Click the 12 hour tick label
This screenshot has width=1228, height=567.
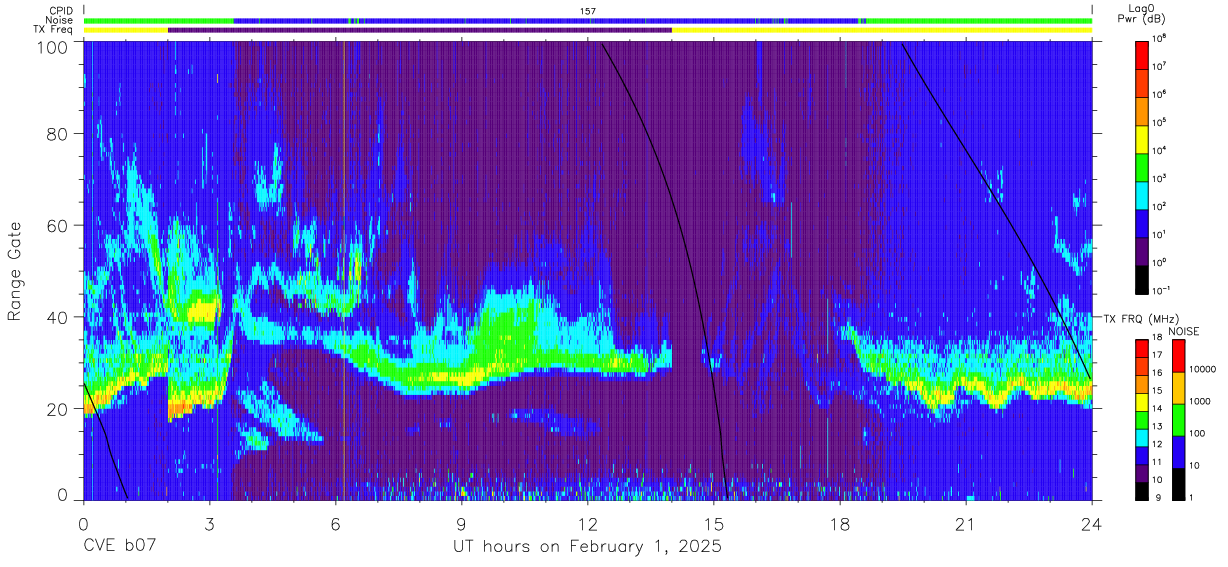tap(588, 523)
